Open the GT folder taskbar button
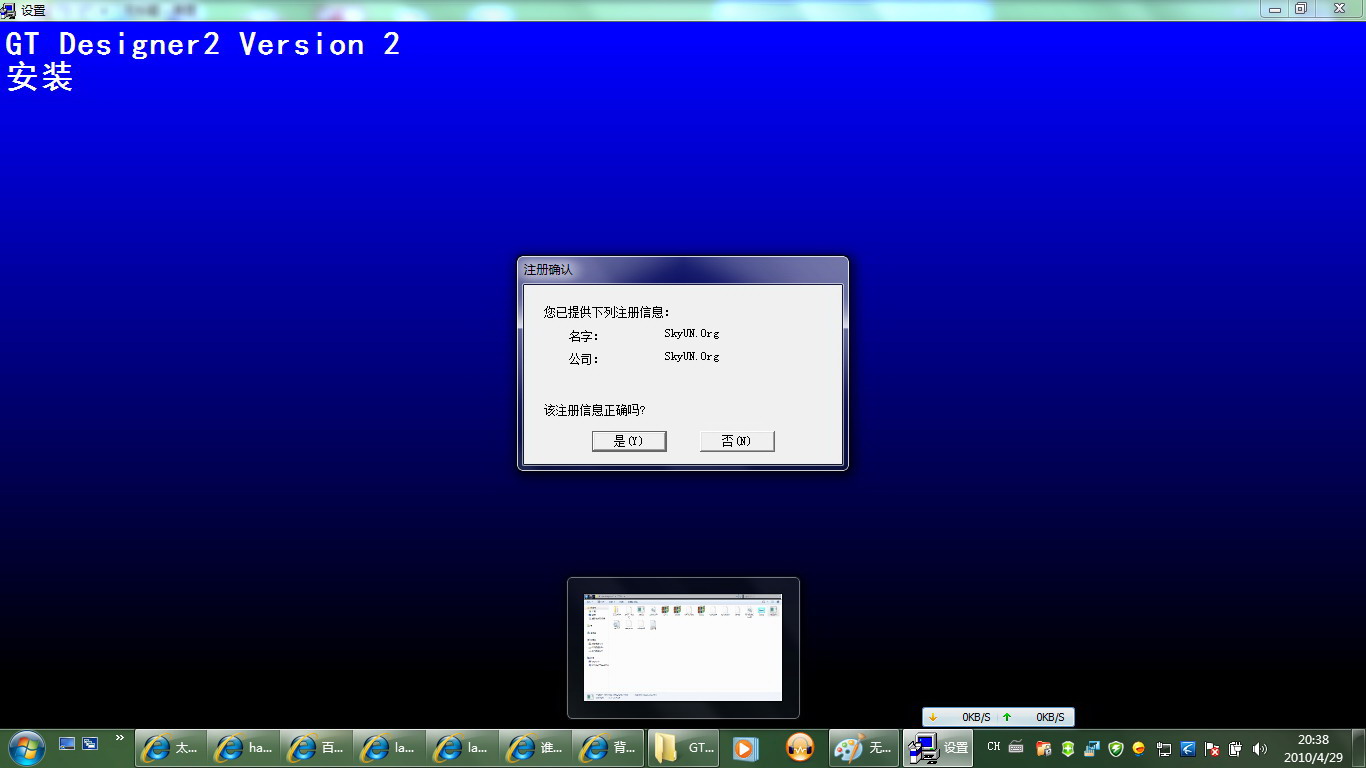Screen dimensions: 1366x768 click(684, 748)
